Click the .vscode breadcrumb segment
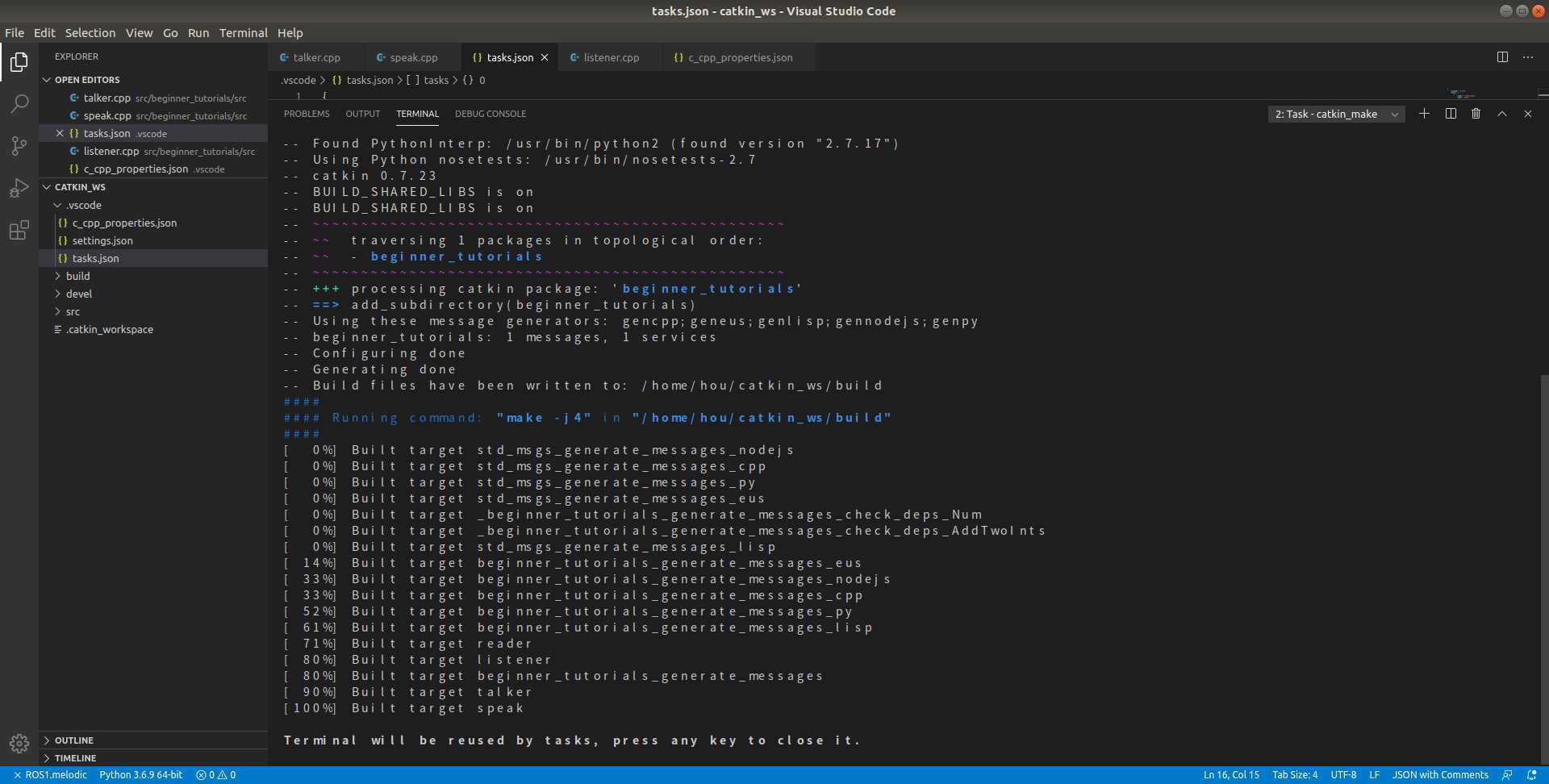This screenshot has height=784, width=1549. pyautogui.click(x=299, y=80)
